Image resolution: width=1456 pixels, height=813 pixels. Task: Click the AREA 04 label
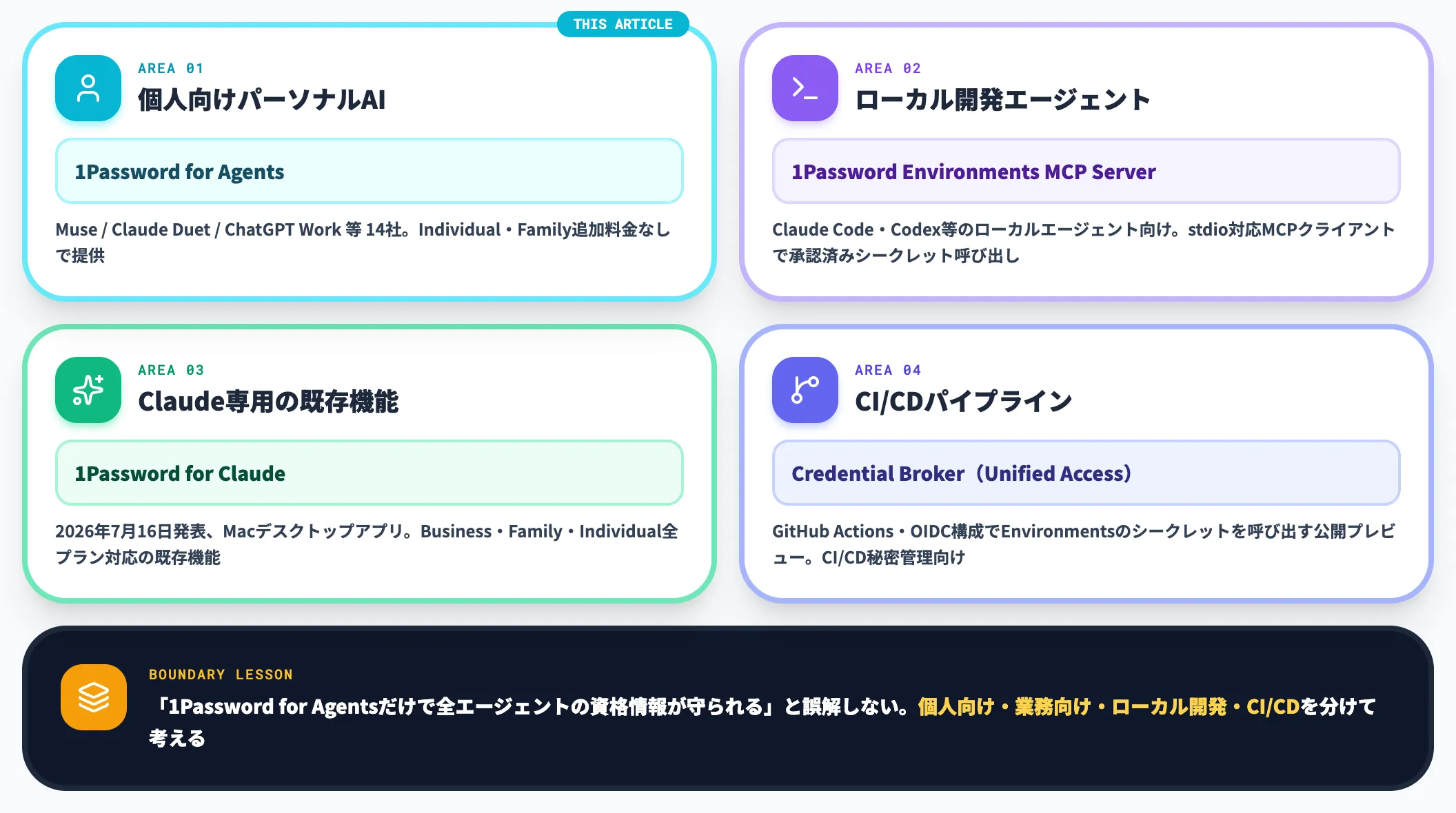pyautogui.click(x=888, y=370)
